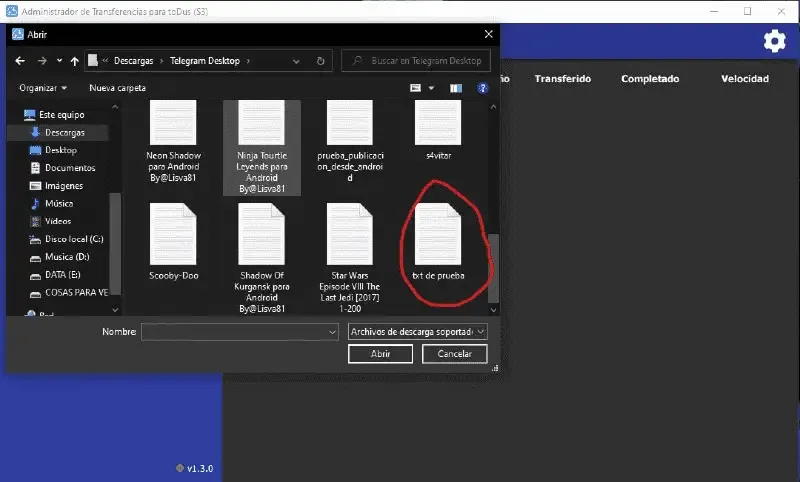Image resolution: width=800 pixels, height=482 pixels.
Task: Click the Transferido column header
Action: (563, 79)
